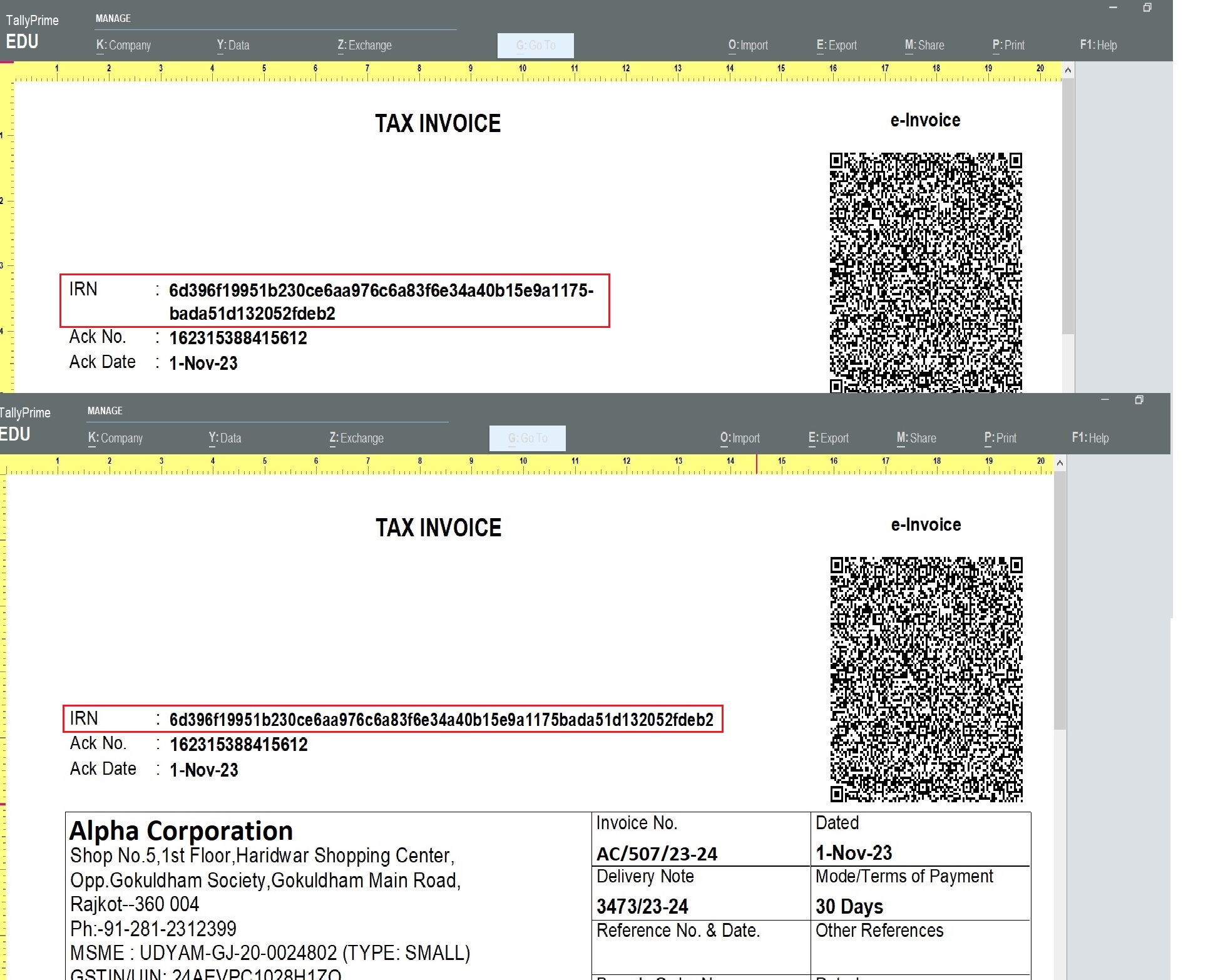Click the restore window icon of top window
This screenshot has width=1213, height=980.
coord(1147,8)
